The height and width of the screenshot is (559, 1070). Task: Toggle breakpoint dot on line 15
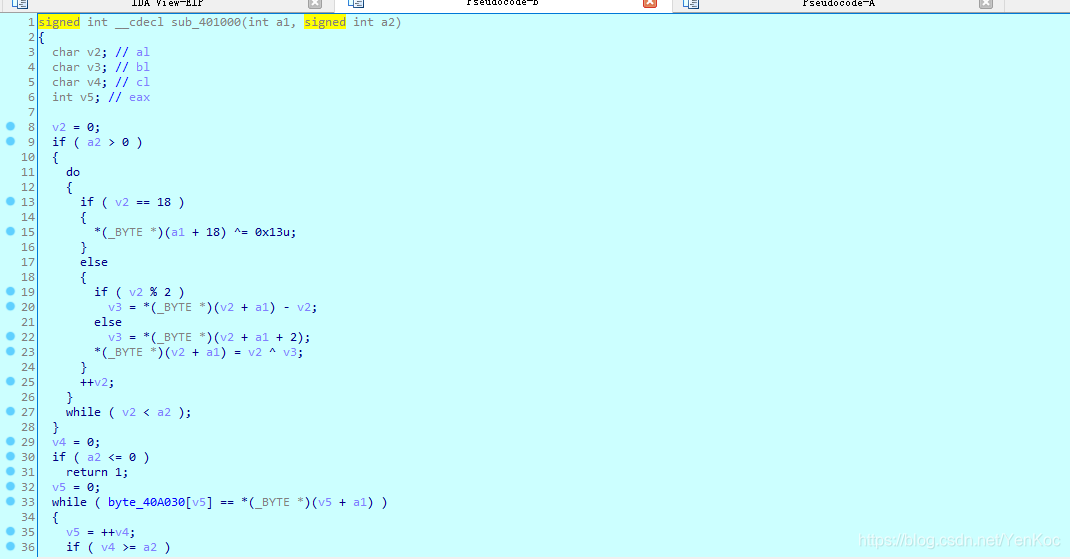10,231
